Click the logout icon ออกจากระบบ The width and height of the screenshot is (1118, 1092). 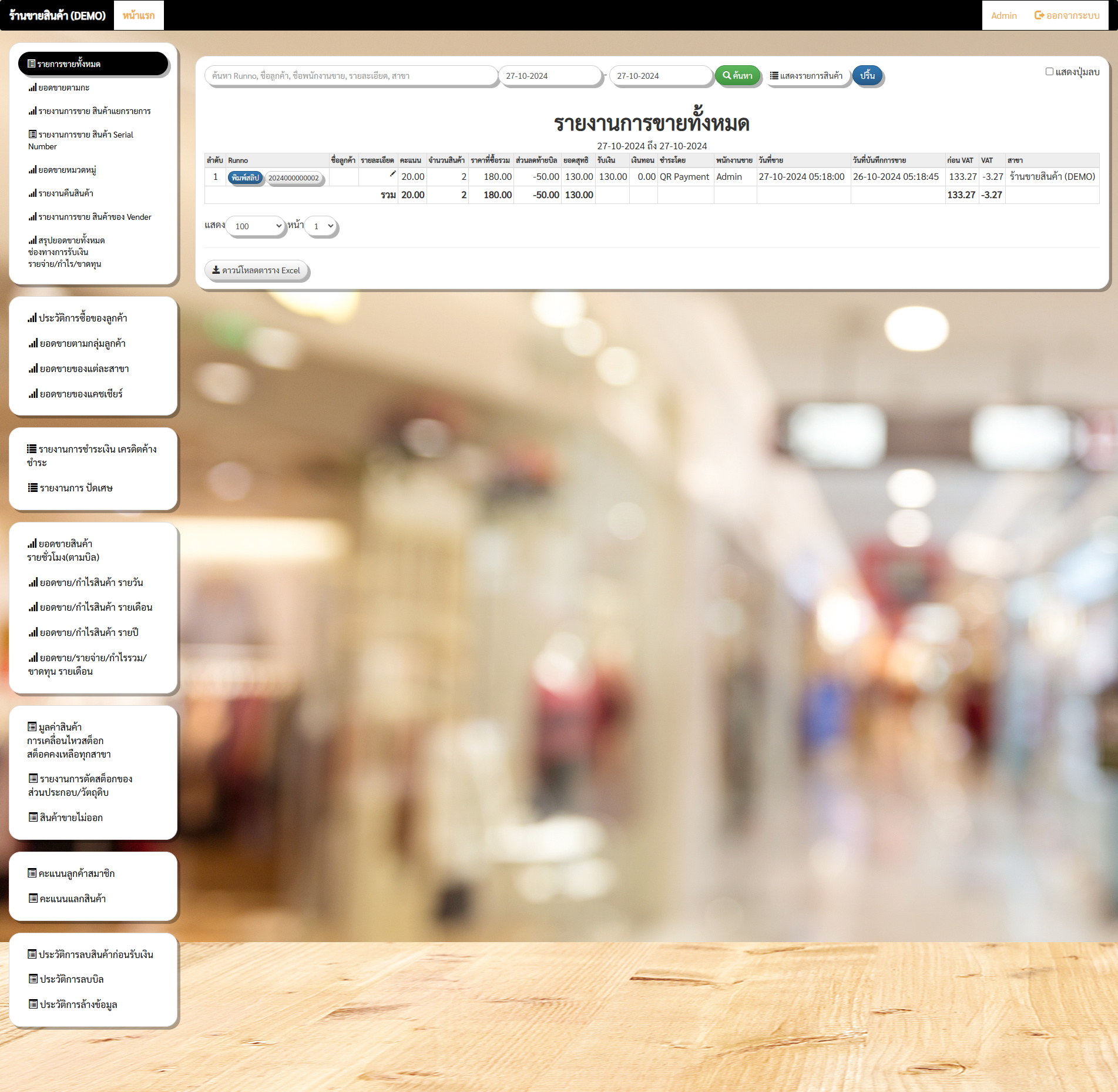1039,15
